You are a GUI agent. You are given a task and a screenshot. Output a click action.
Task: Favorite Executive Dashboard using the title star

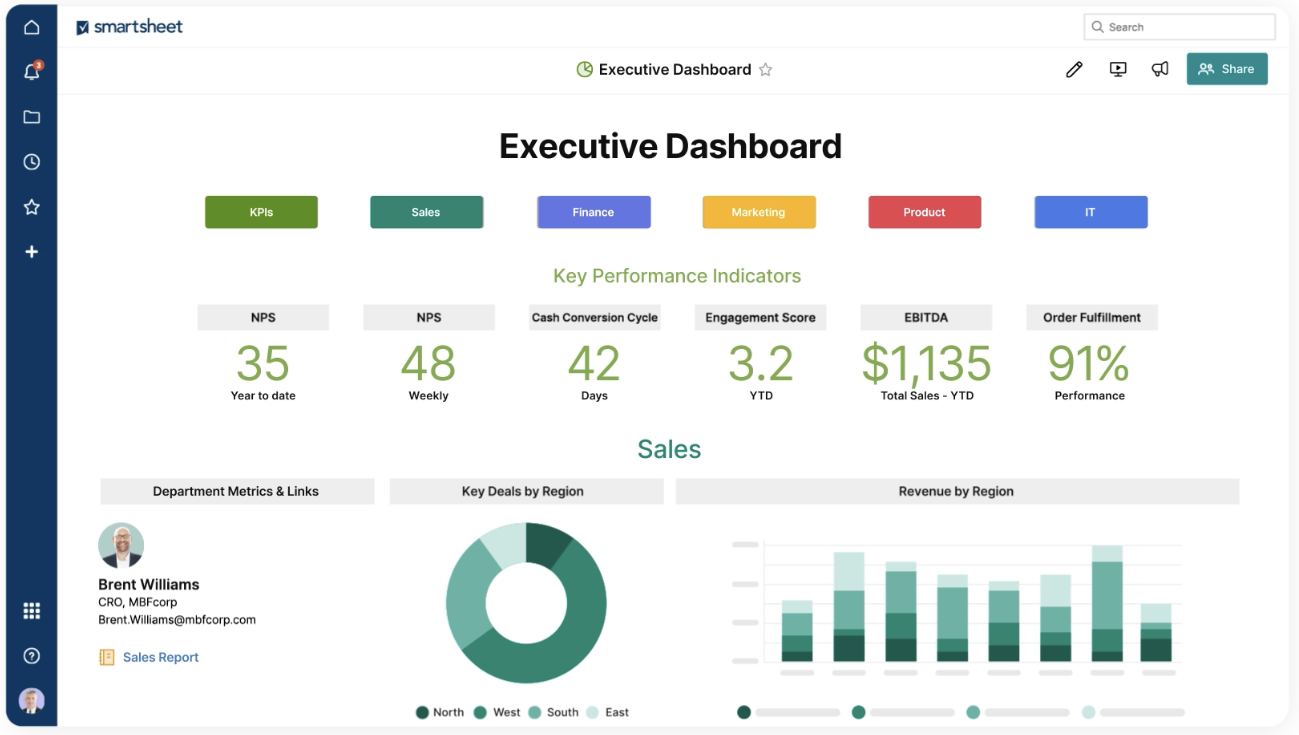pyautogui.click(x=765, y=70)
